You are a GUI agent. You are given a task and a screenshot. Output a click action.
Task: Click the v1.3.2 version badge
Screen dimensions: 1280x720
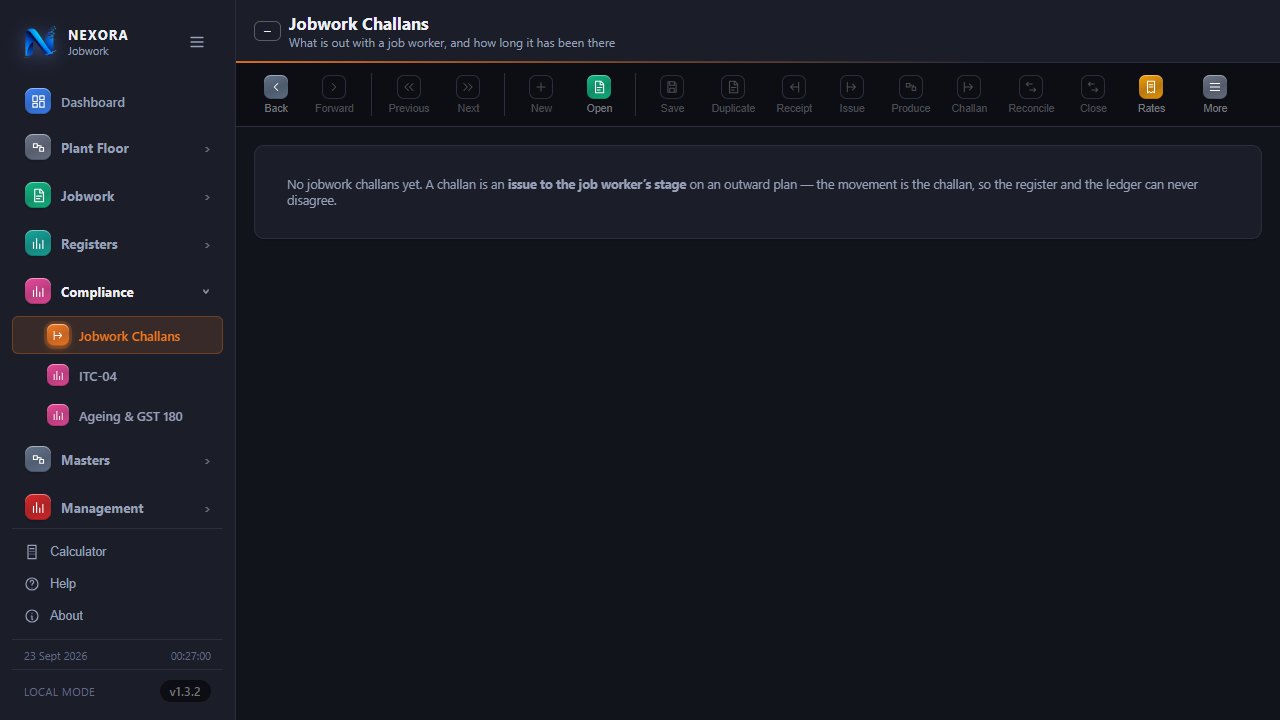(185, 691)
